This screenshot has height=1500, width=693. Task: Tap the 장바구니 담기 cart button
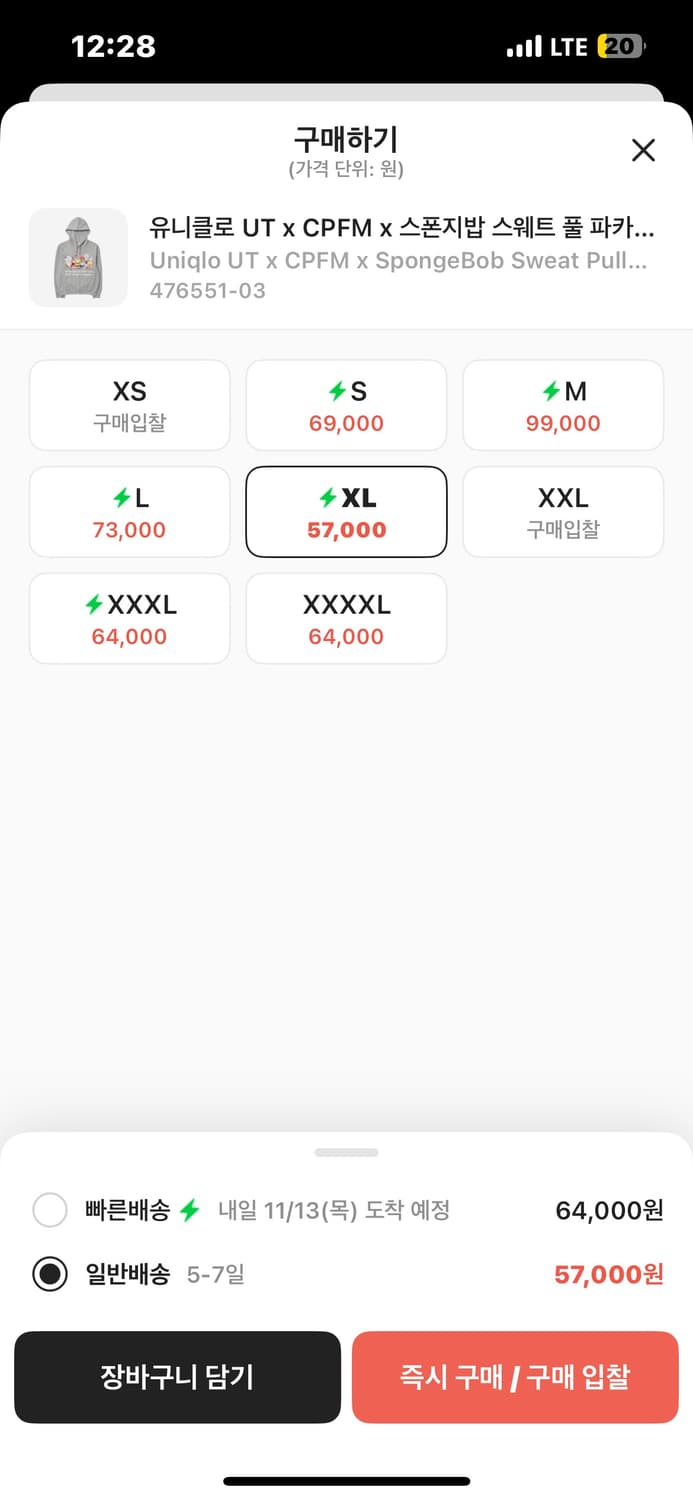point(177,1377)
